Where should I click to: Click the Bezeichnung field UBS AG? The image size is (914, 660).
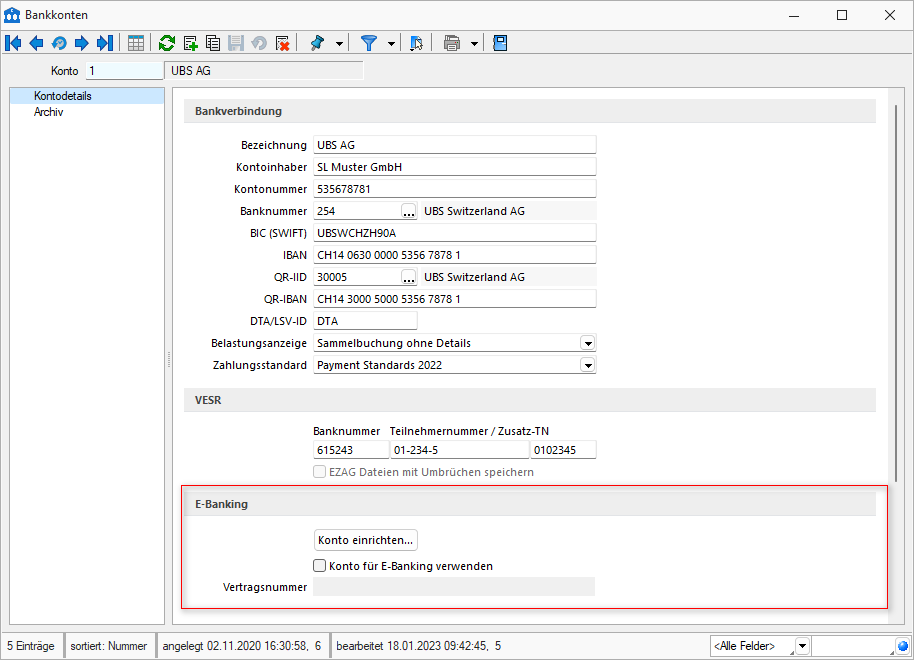(455, 145)
